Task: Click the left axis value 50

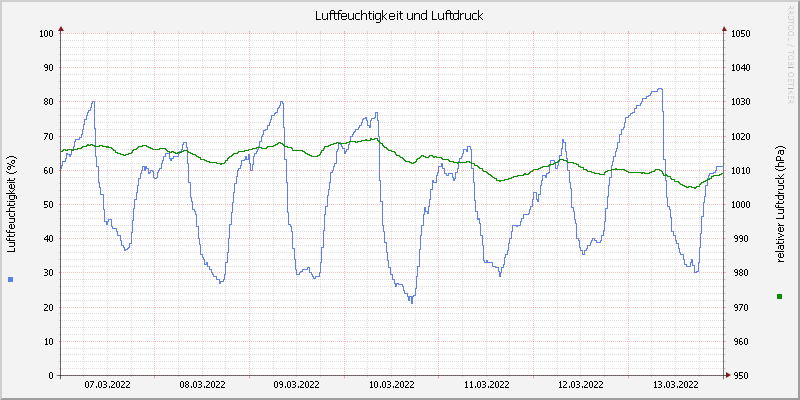Action: (x=48, y=205)
